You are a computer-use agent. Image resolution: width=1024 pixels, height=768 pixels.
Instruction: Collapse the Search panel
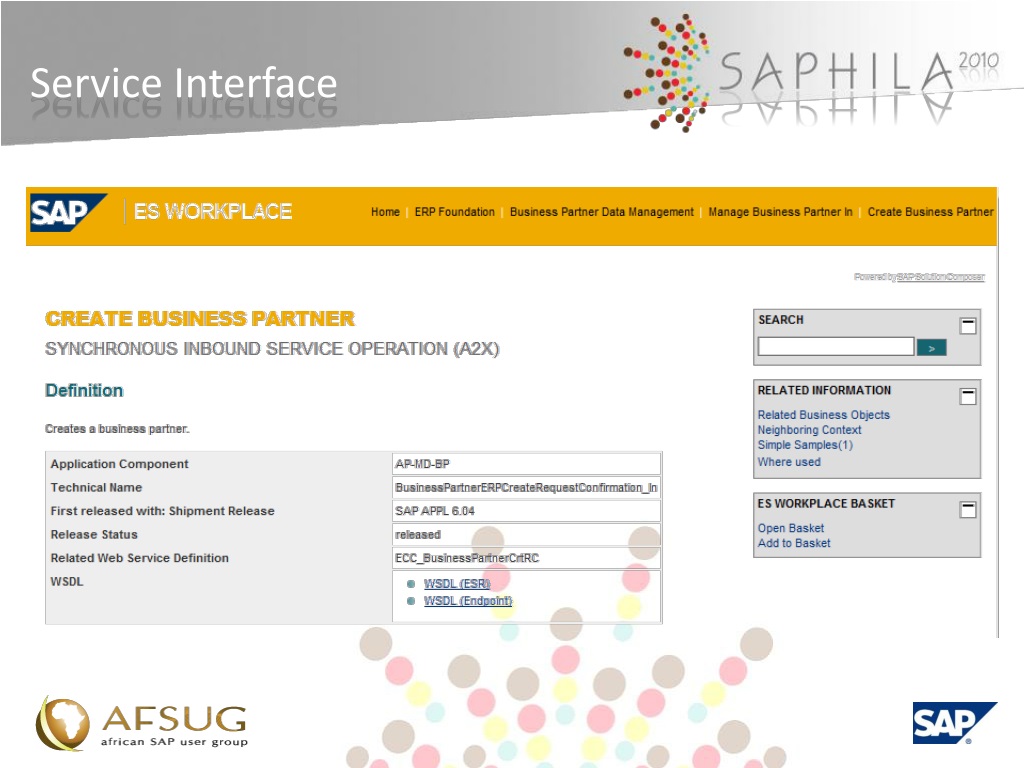968,325
